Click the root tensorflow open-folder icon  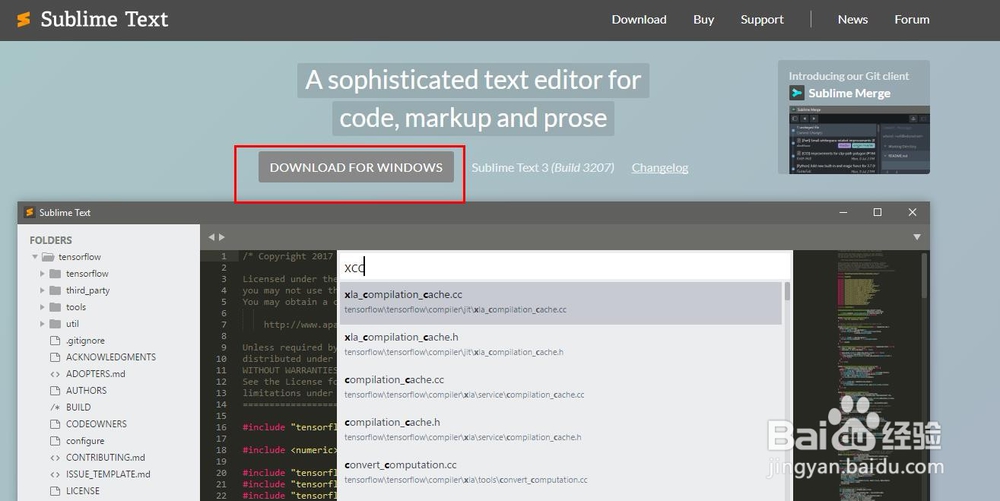(x=48, y=257)
